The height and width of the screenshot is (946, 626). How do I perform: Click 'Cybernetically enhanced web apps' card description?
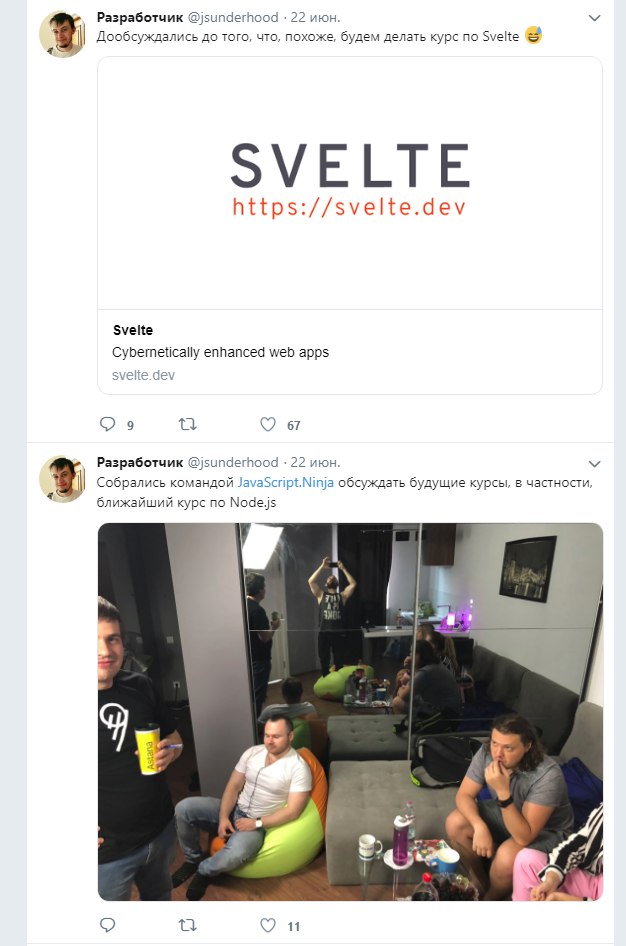pos(220,352)
